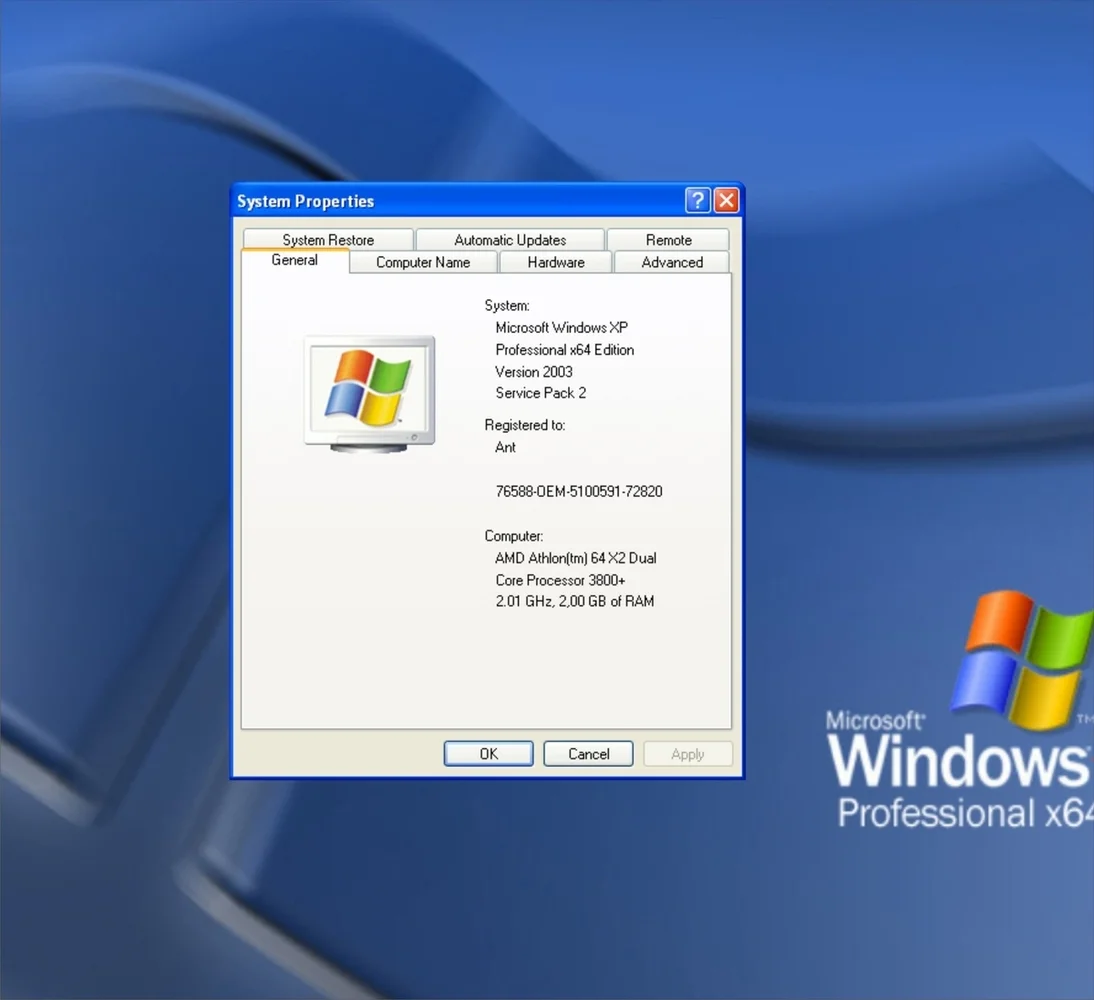Viewport: 1094px width, 1000px height.
Task: Click the Windows XP monitor logo image
Action: 369,393
